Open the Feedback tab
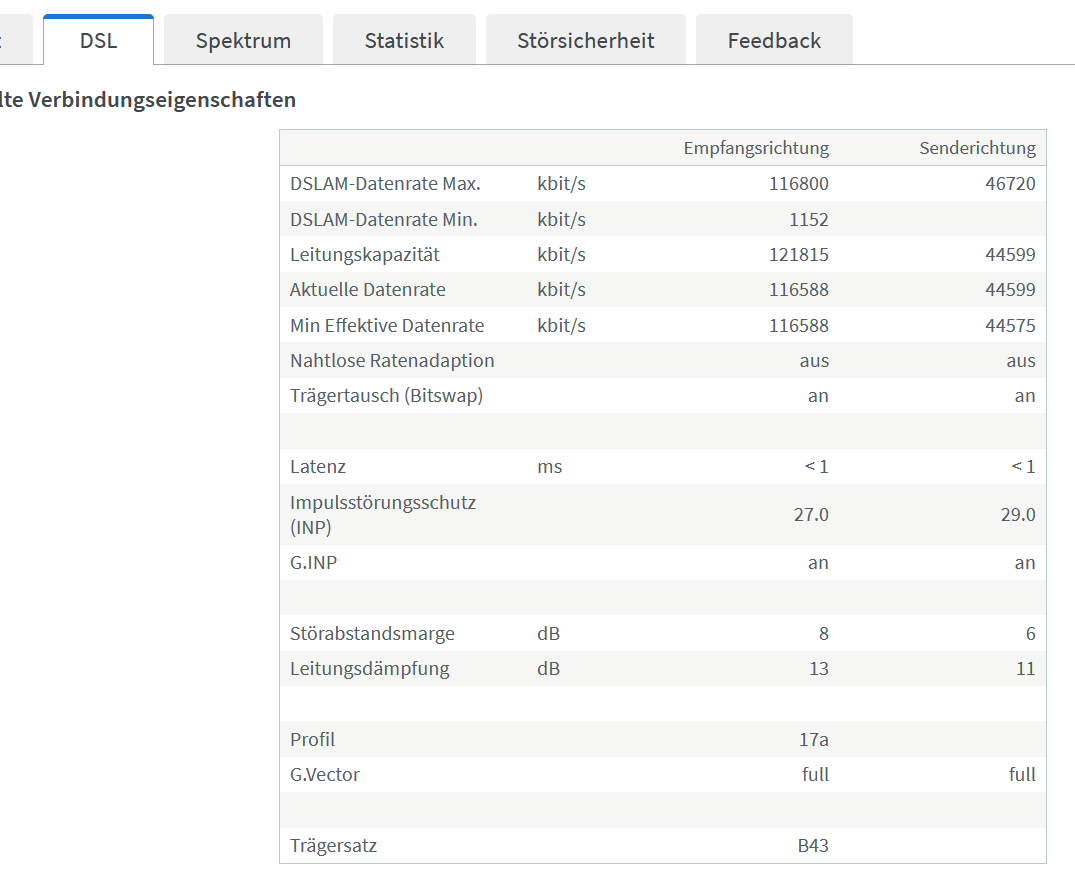The width and height of the screenshot is (1075, 896). coord(774,40)
